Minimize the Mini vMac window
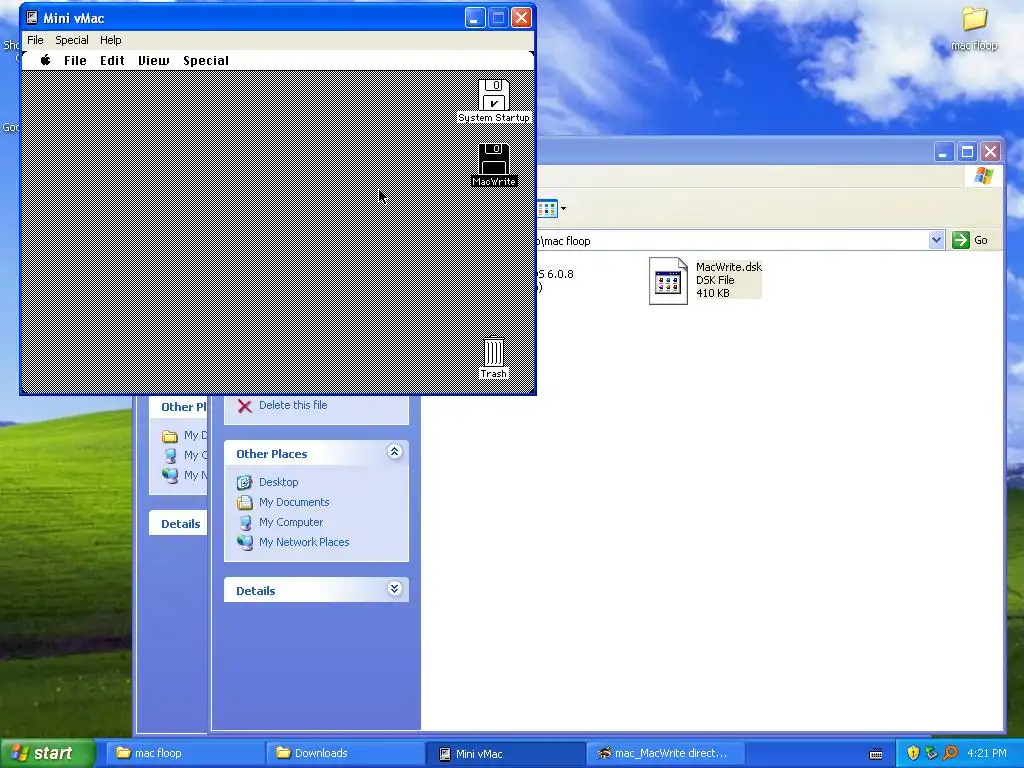The image size is (1024, 768). coord(475,18)
